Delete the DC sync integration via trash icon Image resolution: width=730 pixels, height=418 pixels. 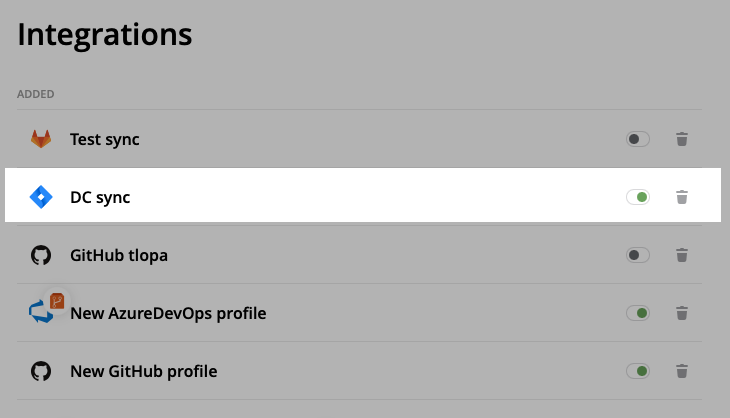[x=682, y=197]
